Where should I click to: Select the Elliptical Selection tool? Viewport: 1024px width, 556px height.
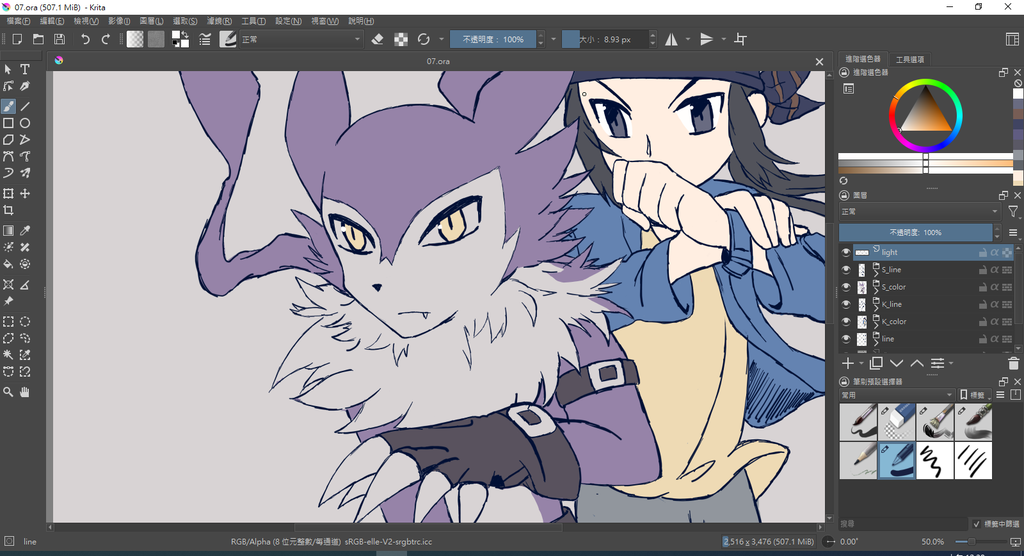click(x=25, y=321)
